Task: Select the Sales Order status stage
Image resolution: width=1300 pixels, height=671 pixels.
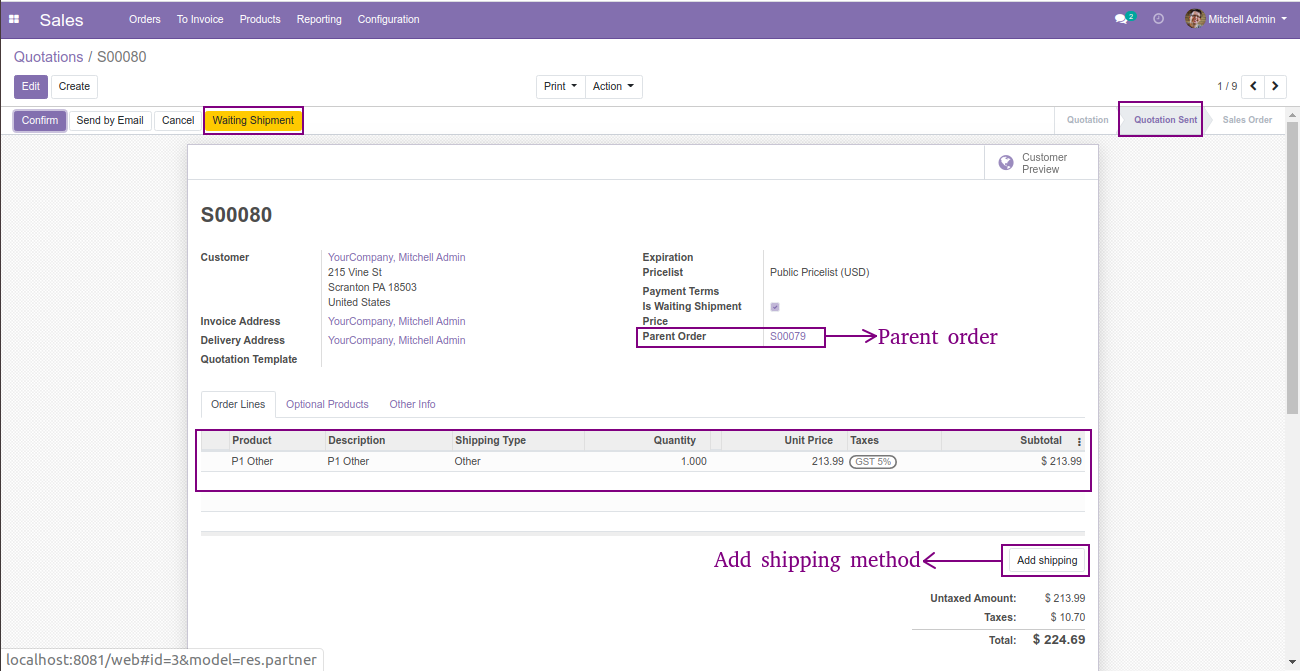Action: pos(1247,120)
